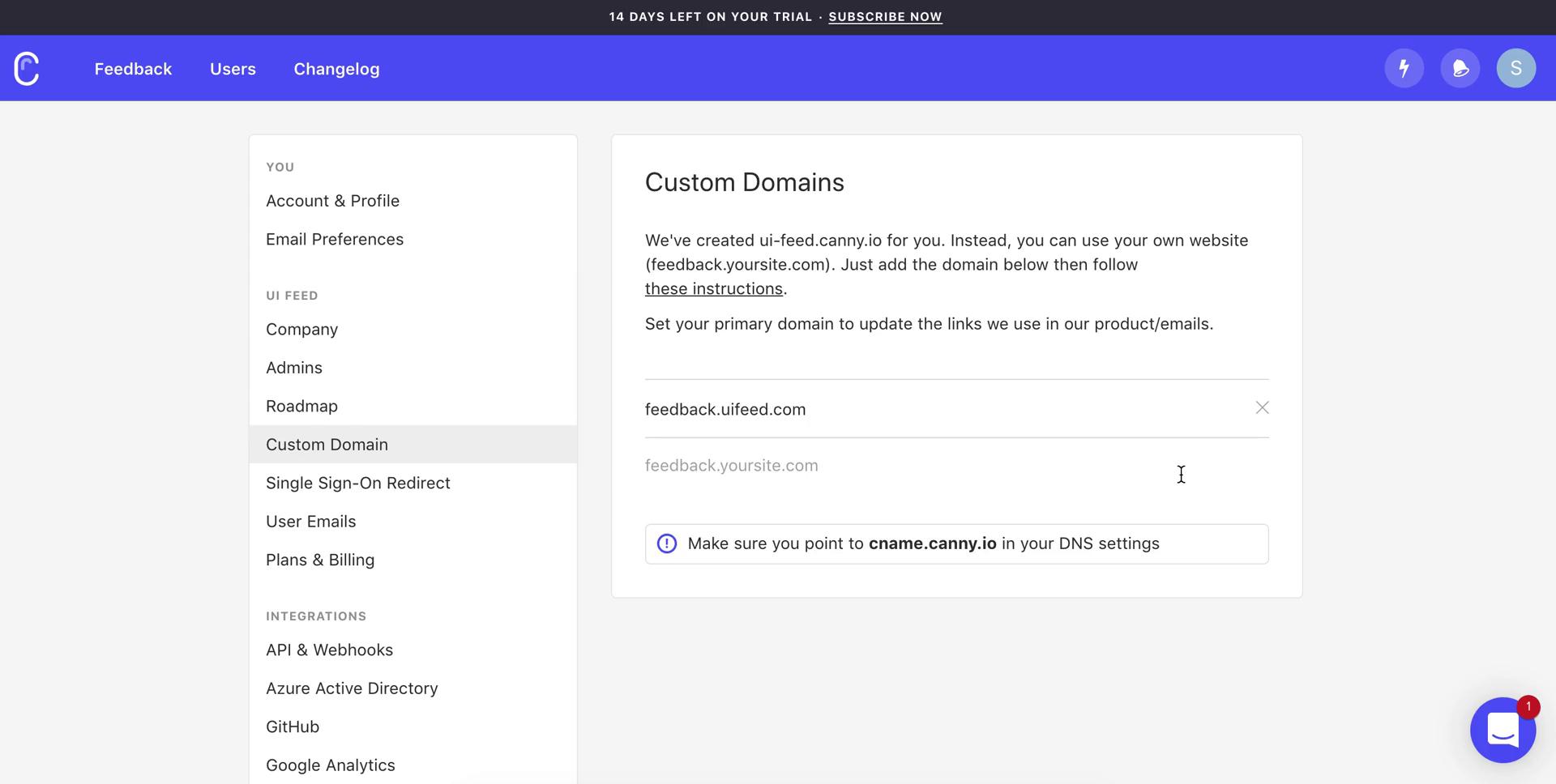This screenshot has width=1556, height=784.
Task: Open the Roadmap settings page
Action: 301,406
